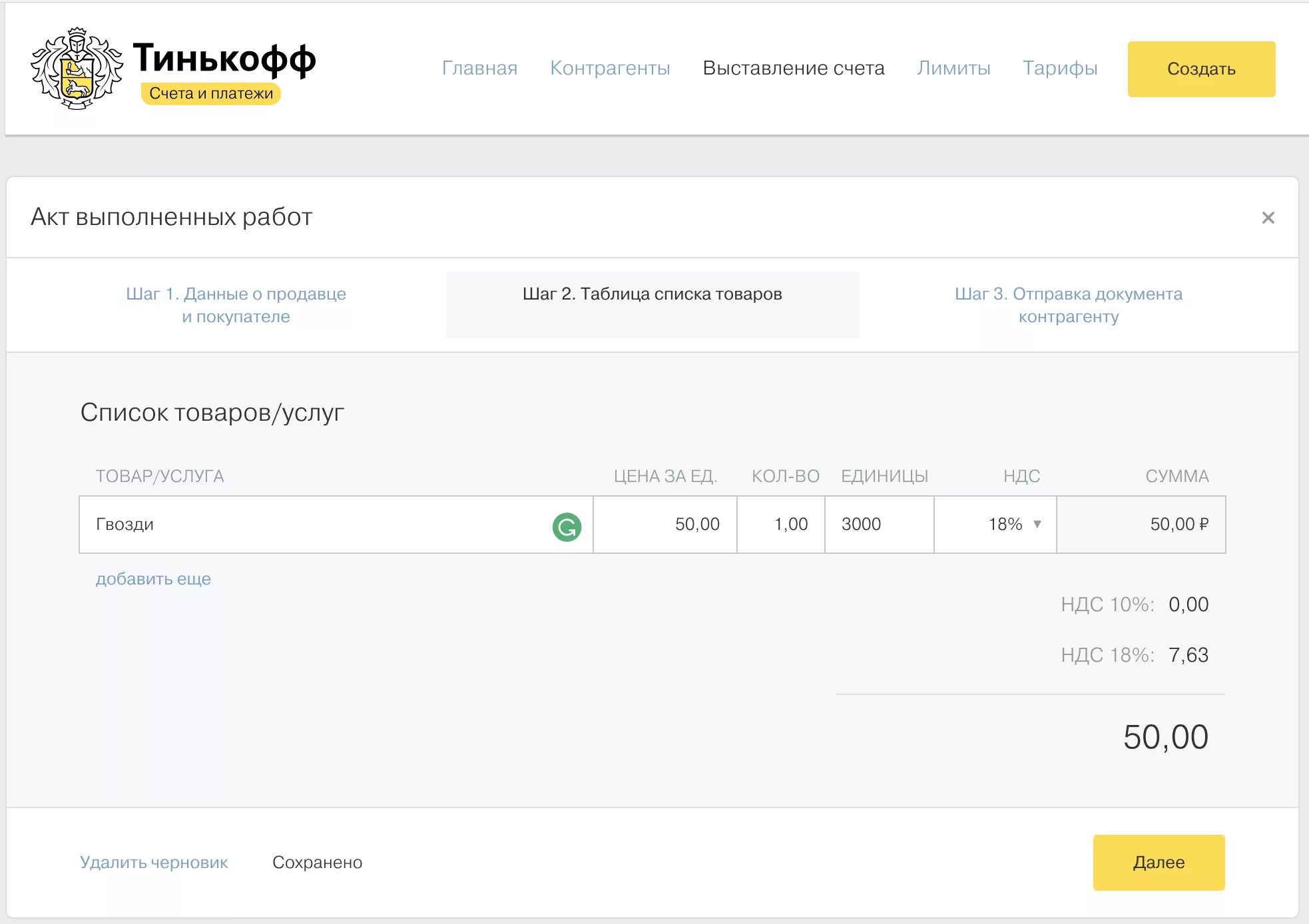Select Выставление счета in navigation
Image resolution: width=1309 pixels, height=924 pixels.
point(793,68)
